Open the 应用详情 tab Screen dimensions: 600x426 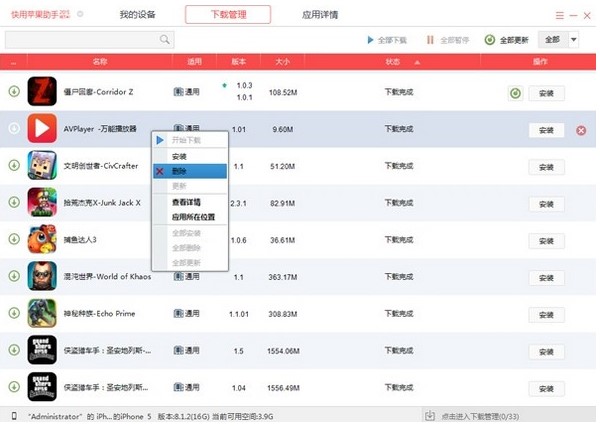pyautogui.click(x=320, y=15)
